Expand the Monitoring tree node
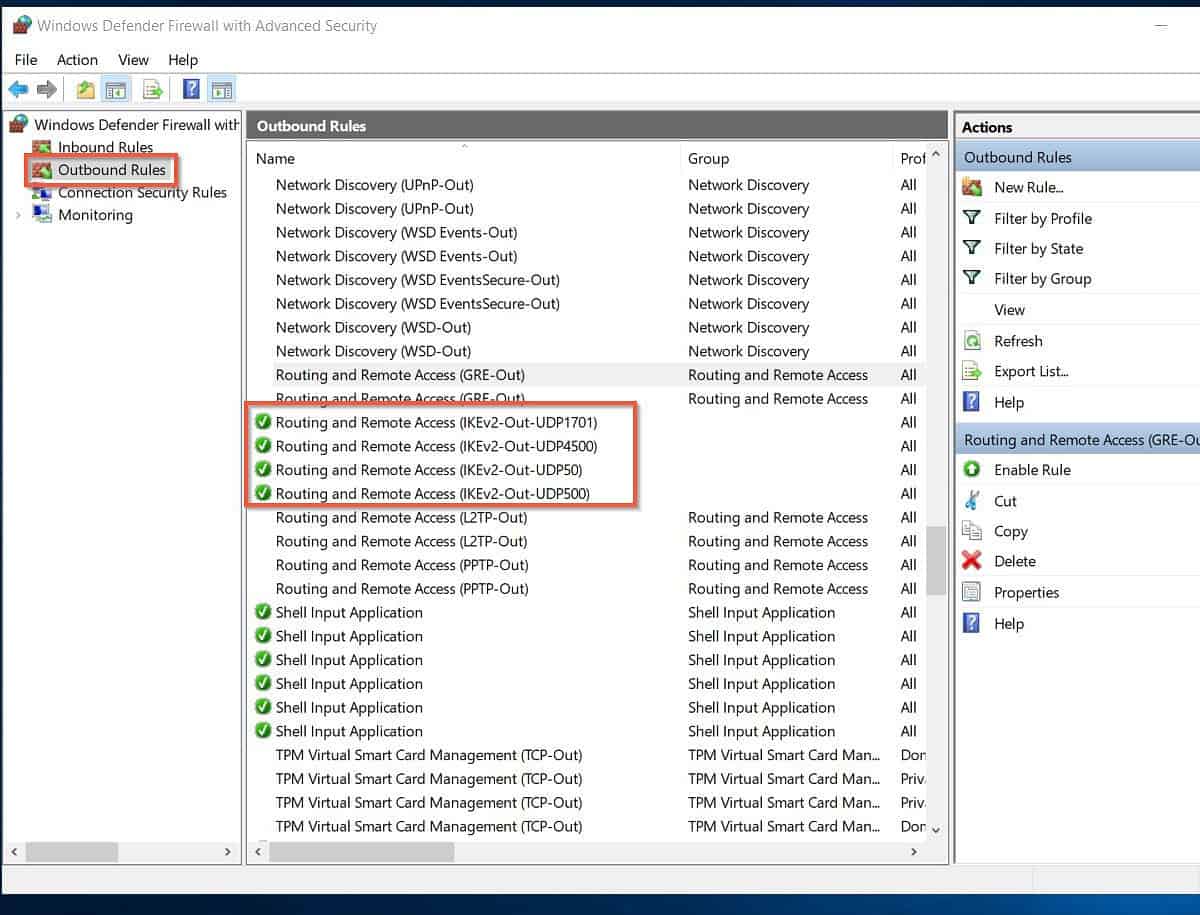 click(18, 215)
